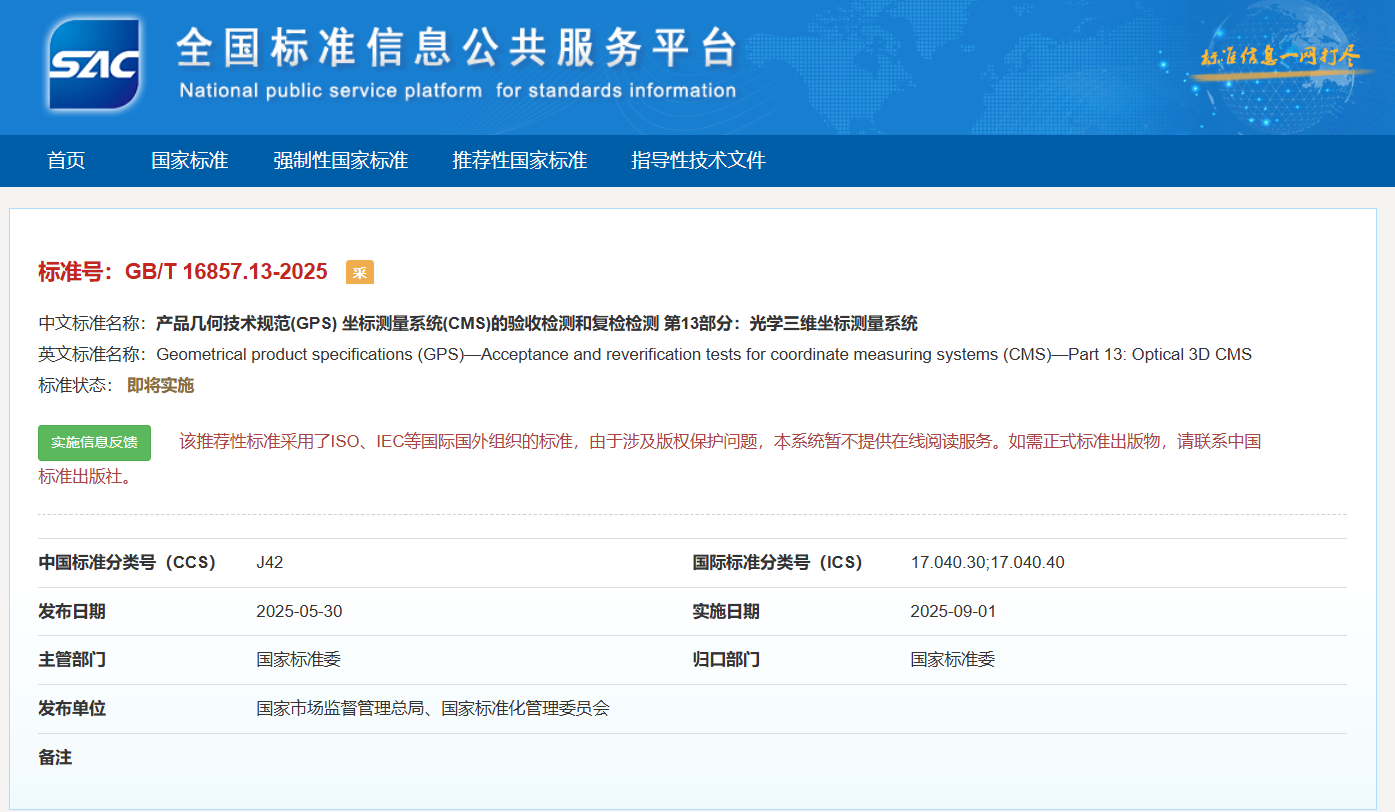The image size is (1395, 812).
Task: Click the CCS value J42
Action: pyautogui.click(x=270, y=562)
